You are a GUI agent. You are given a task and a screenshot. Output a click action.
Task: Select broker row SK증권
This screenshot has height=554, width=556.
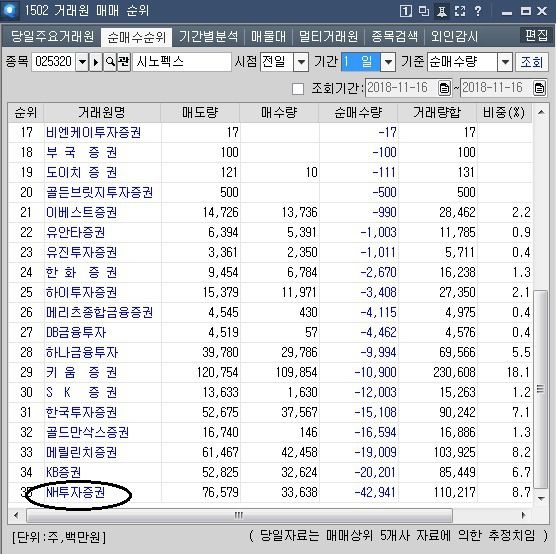point(270,392)
